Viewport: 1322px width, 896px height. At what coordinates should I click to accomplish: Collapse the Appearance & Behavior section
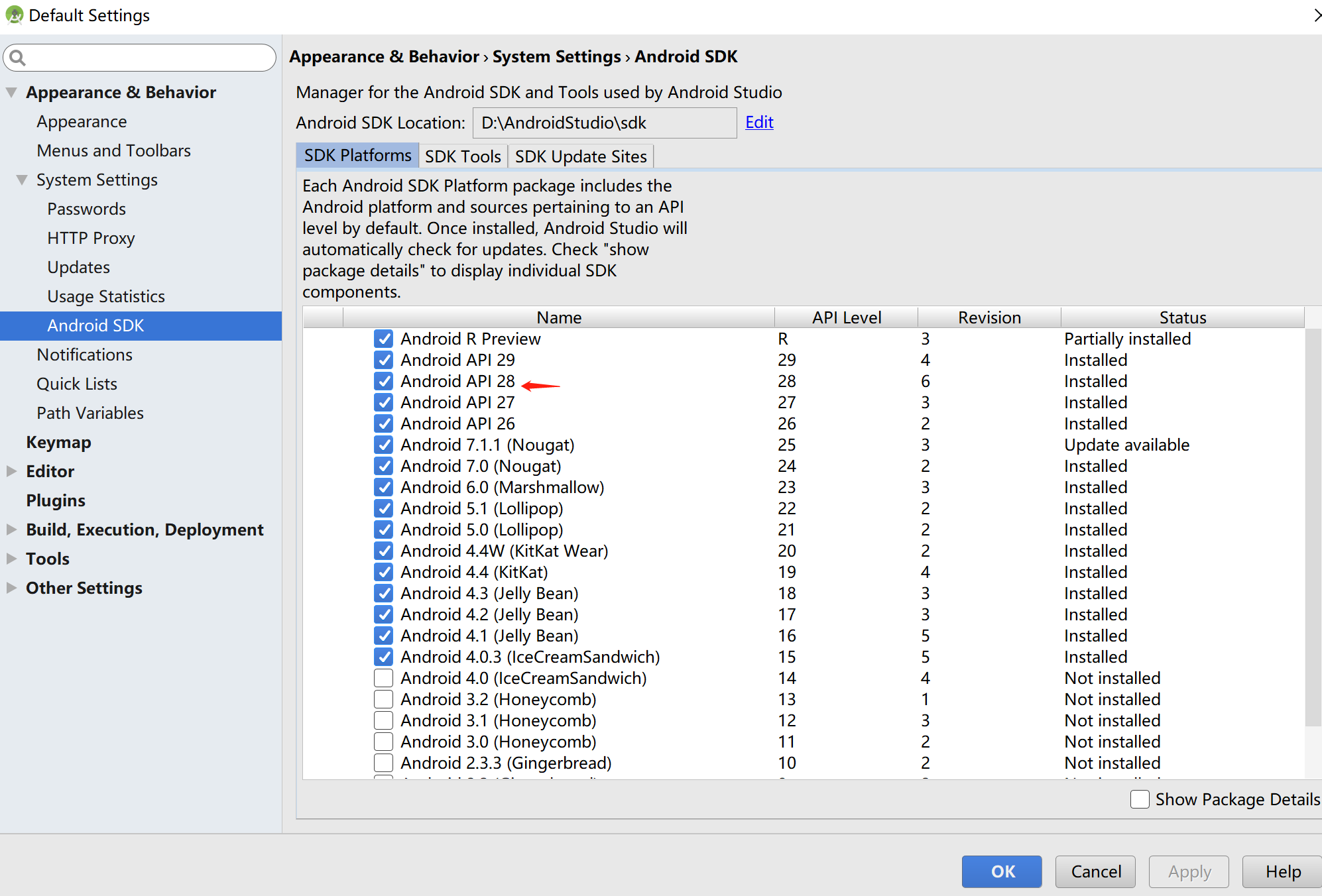pyautogui.click(x=11, y=92)
